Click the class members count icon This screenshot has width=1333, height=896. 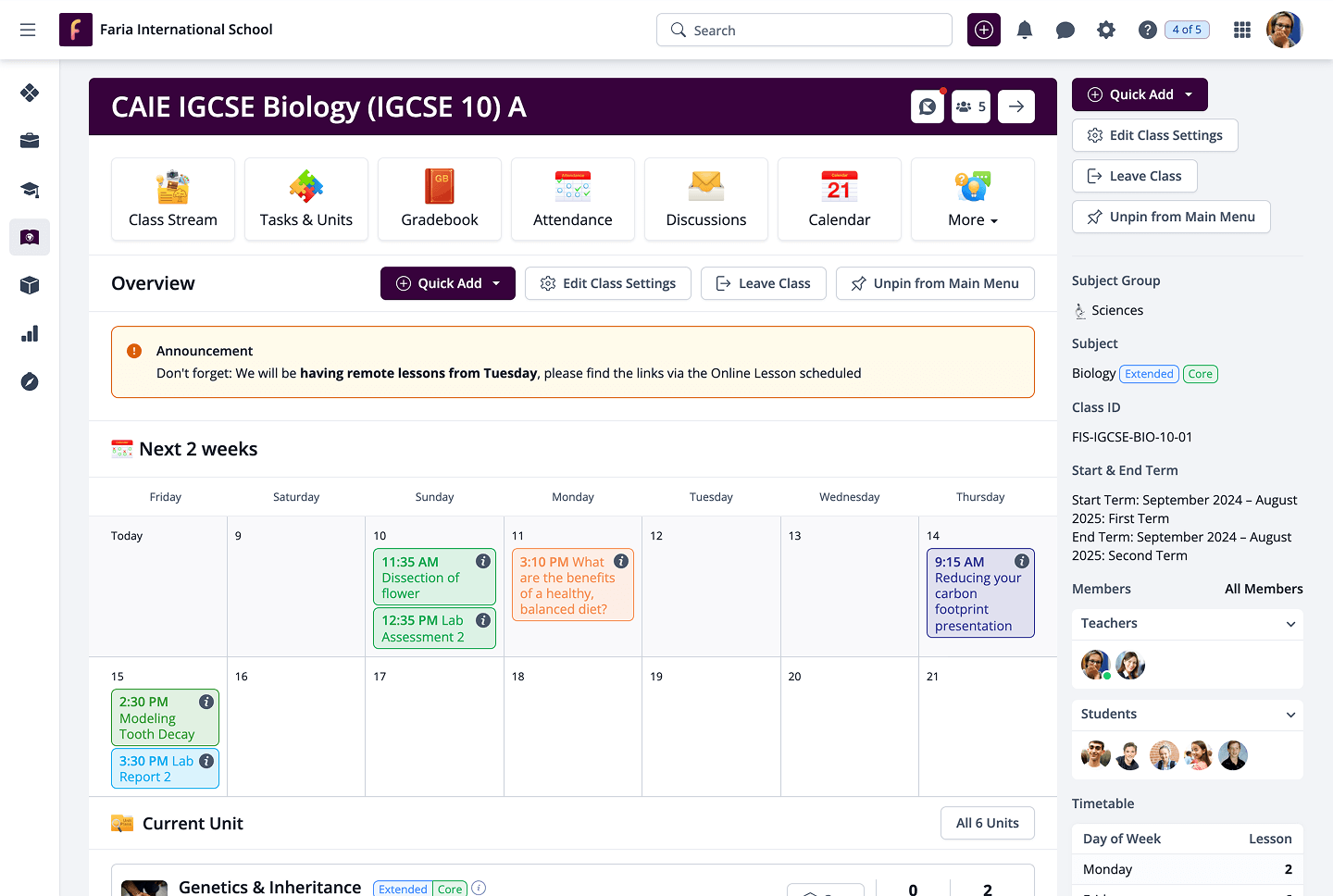point(970,106)
